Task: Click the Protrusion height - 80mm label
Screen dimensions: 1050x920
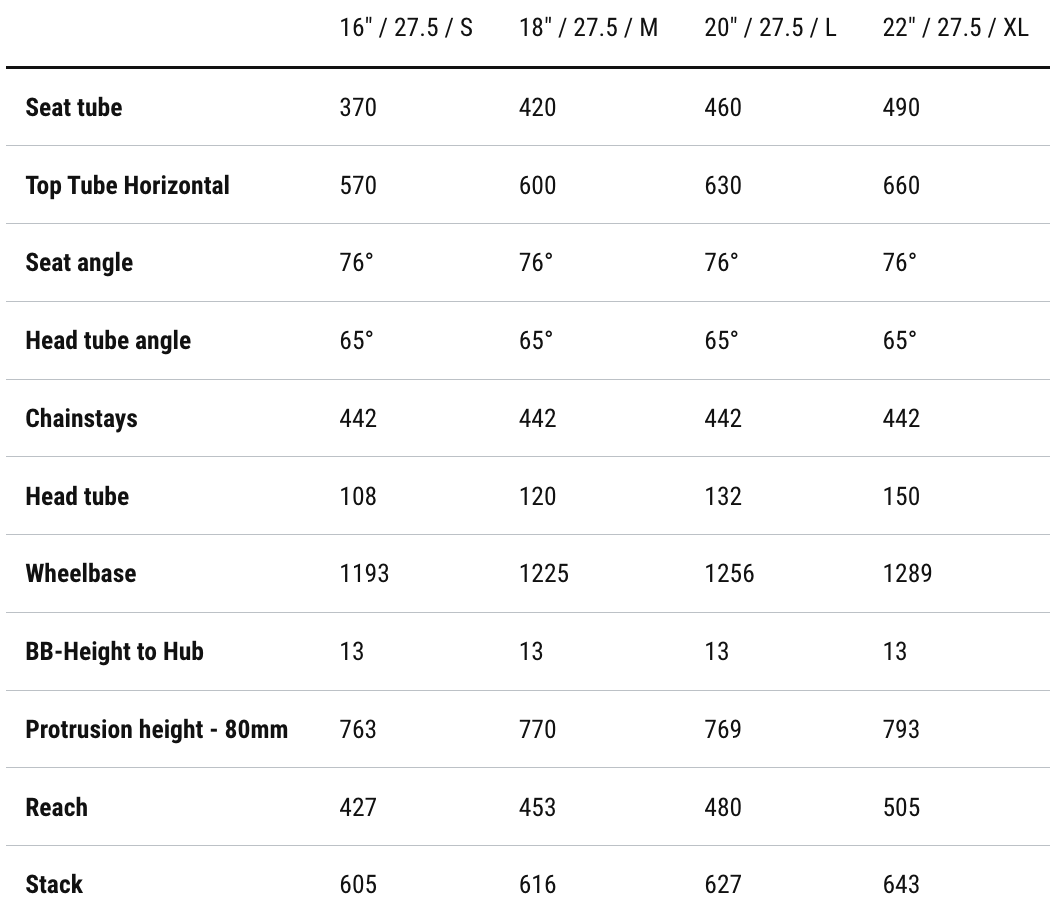Action: [156, 729]
